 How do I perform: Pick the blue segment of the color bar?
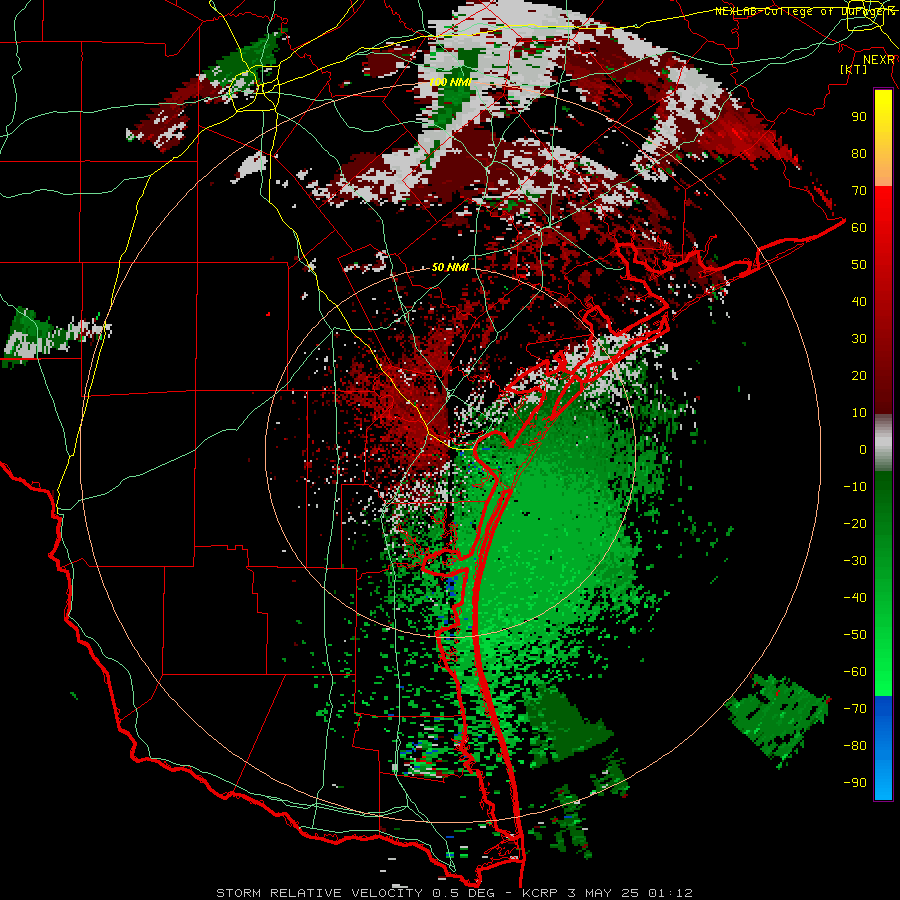pos(883,748)
